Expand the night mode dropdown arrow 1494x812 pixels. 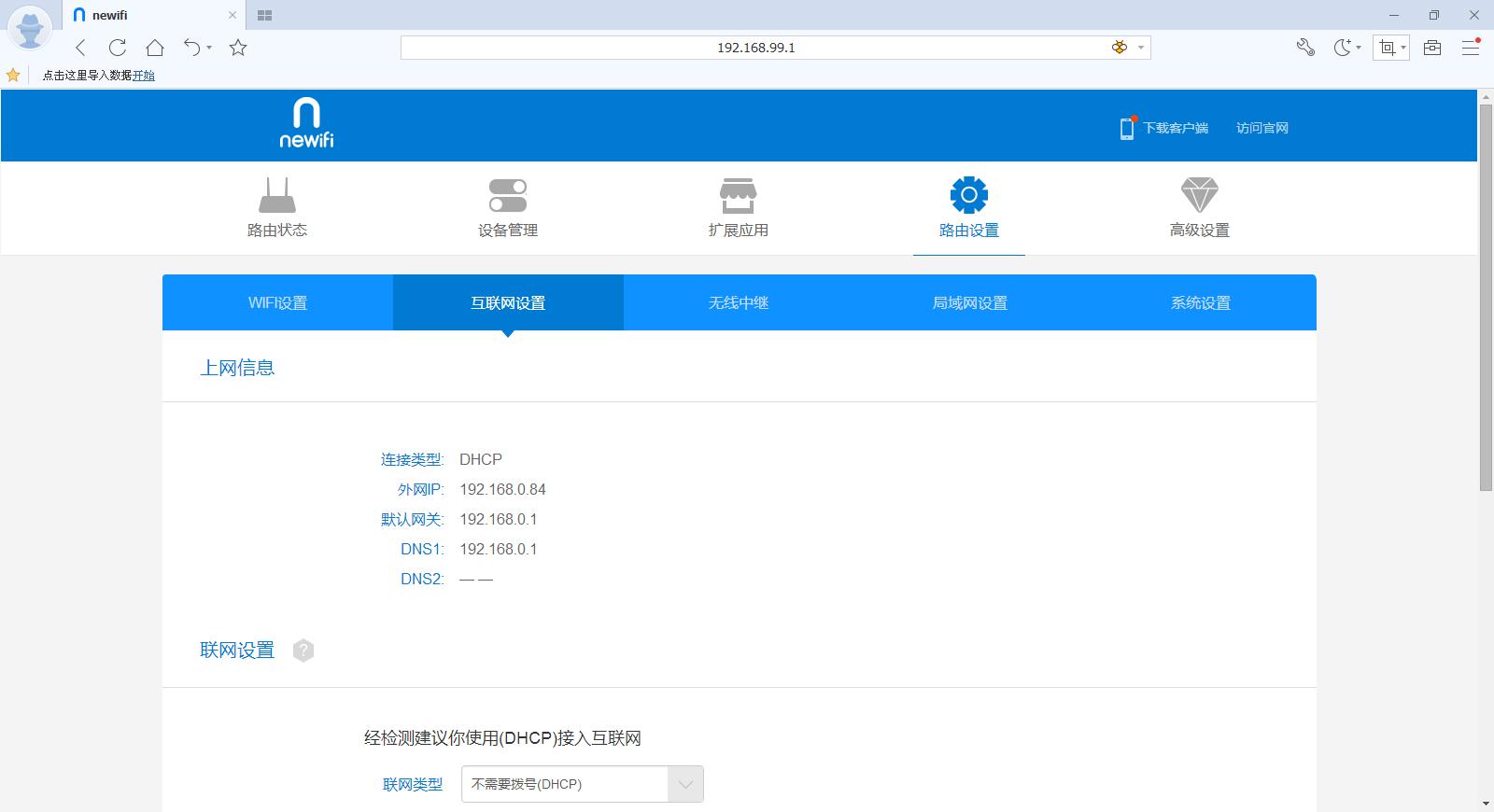[1359, 48]
